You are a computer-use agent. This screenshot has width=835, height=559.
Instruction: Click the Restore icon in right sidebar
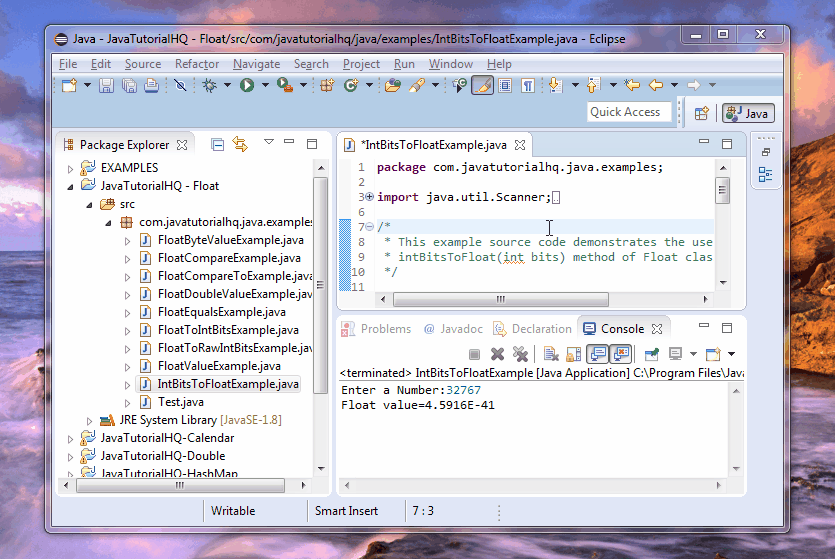766,152
